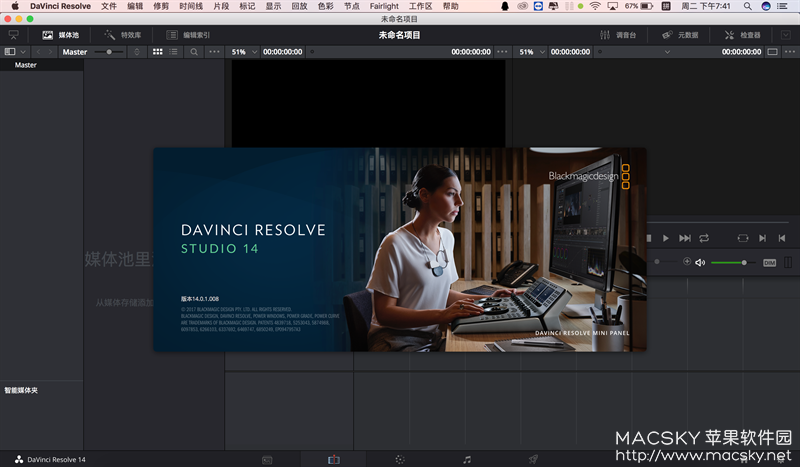Open the Mixer (调音台) icon

[x=605, y=35]
